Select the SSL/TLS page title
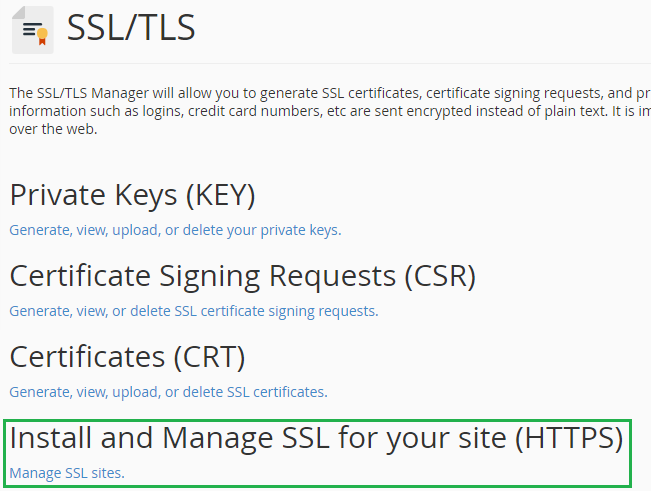This screenshot has height=491, width=651. (131, 28)
